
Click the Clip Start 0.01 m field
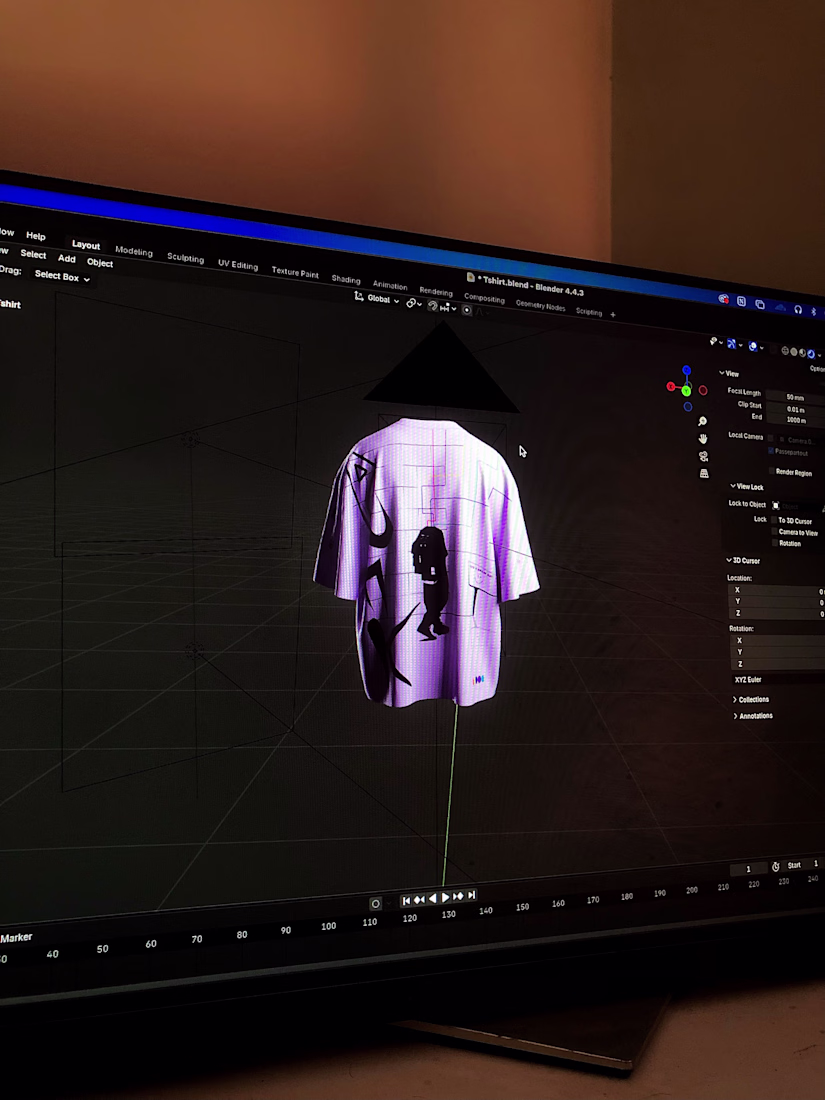click(796, 409)
